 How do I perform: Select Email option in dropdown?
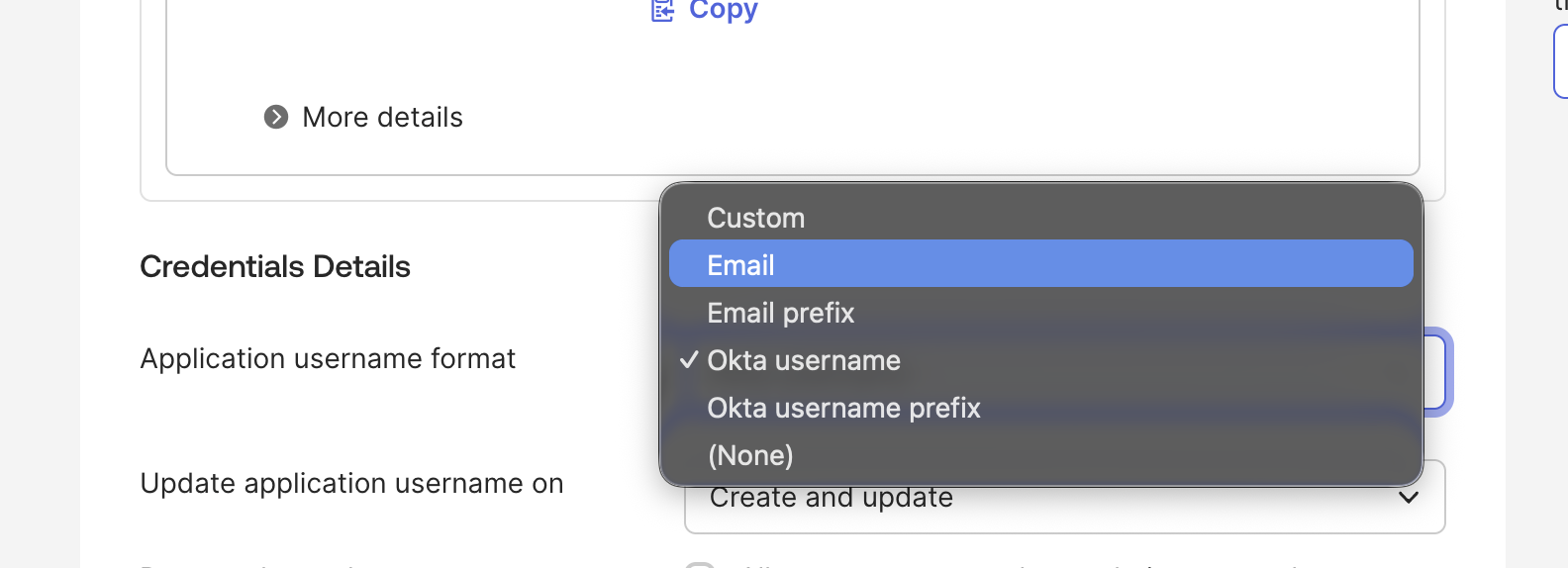coord(1041,264)
